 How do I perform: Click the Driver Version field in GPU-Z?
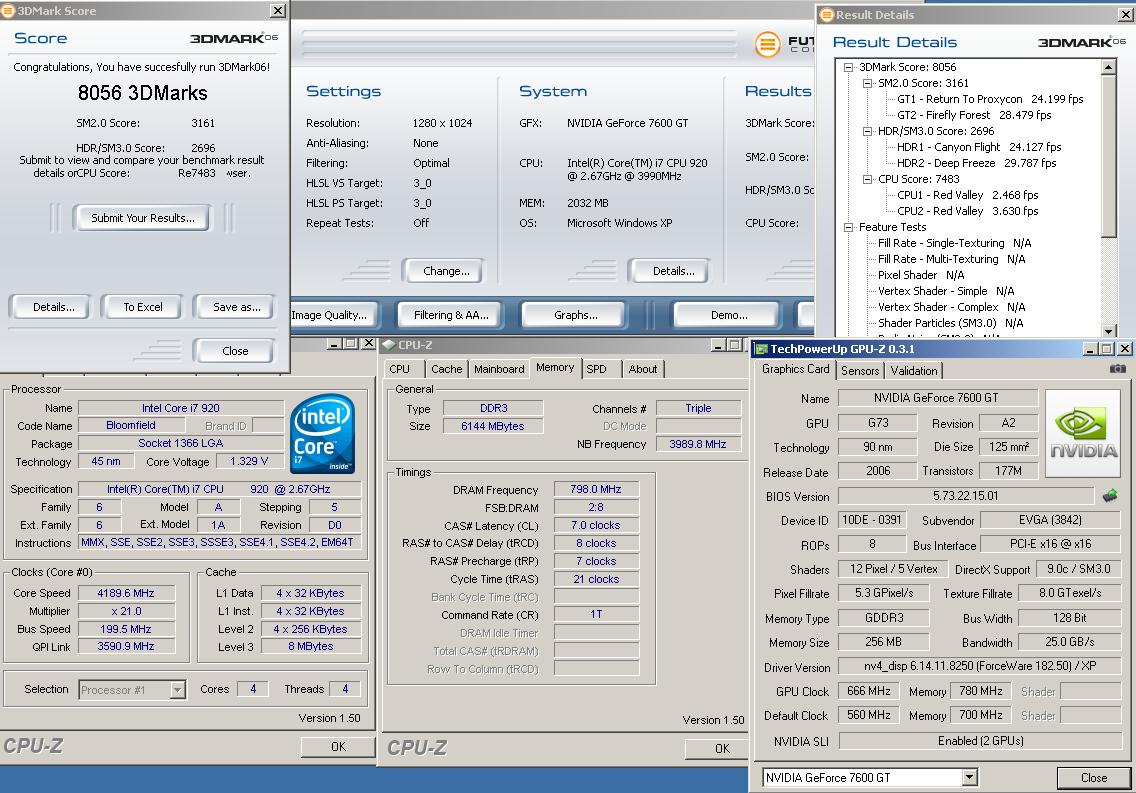coord(980,666)
